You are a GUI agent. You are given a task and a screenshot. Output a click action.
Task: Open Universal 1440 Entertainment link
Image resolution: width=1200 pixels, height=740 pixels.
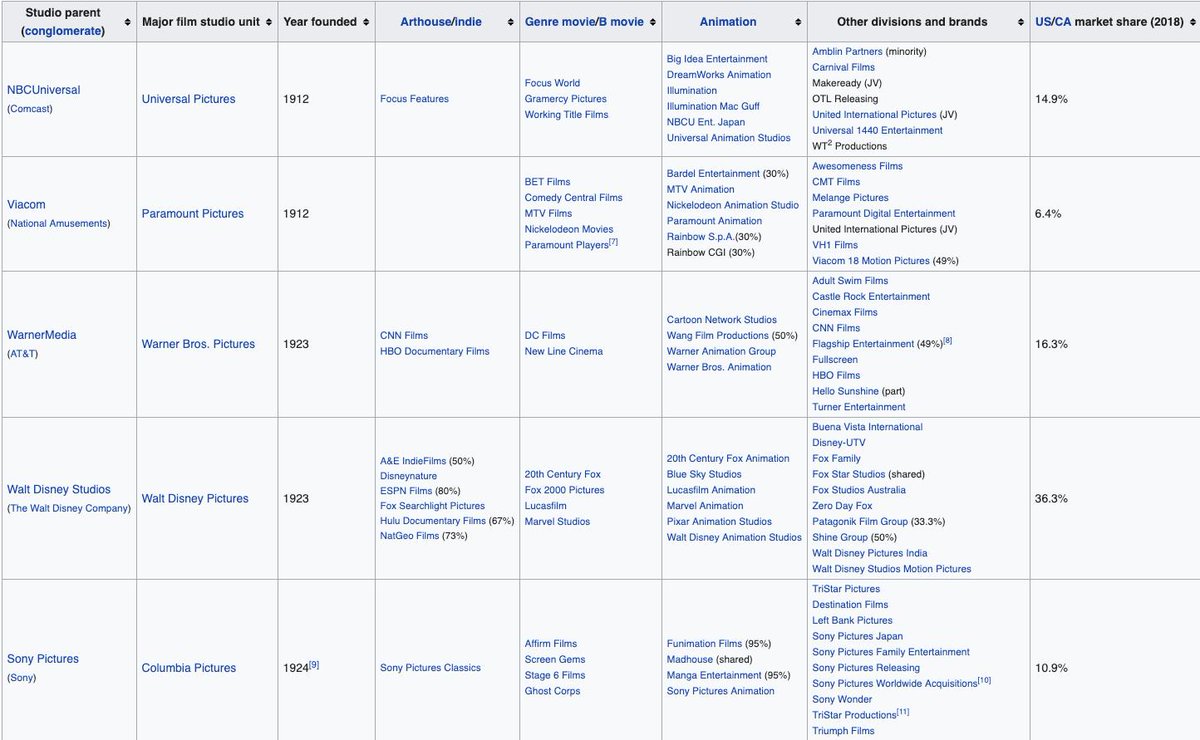877,130
